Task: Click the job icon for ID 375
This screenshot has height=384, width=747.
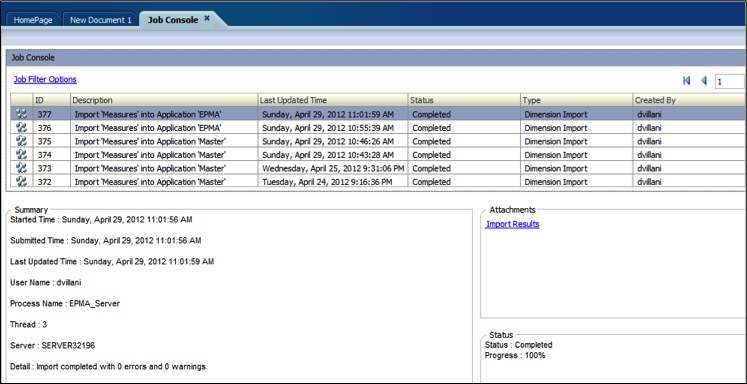Action: (21, 141)
